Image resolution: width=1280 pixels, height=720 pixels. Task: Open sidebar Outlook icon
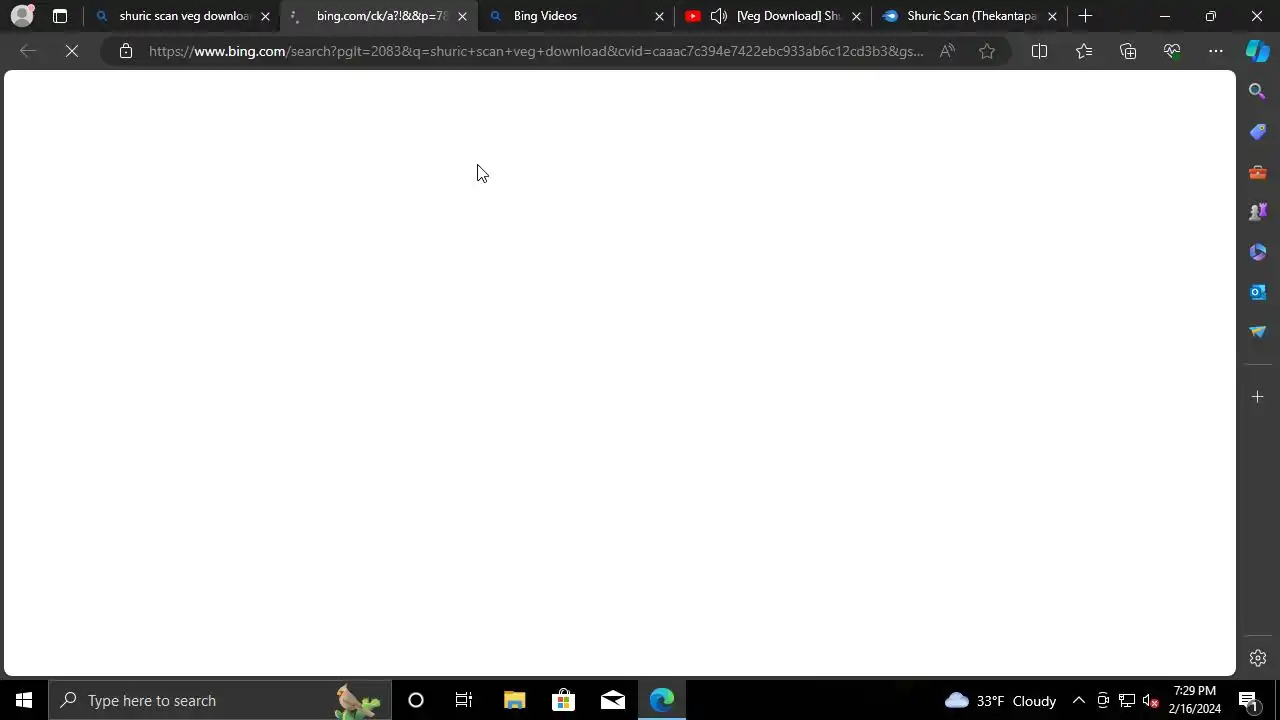click(1258, 292)
